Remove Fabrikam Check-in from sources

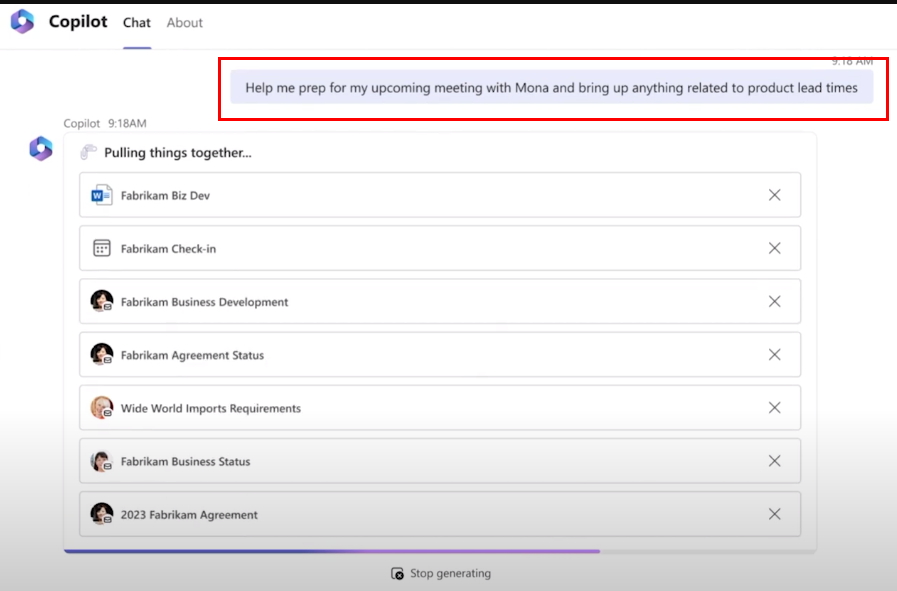775,248
